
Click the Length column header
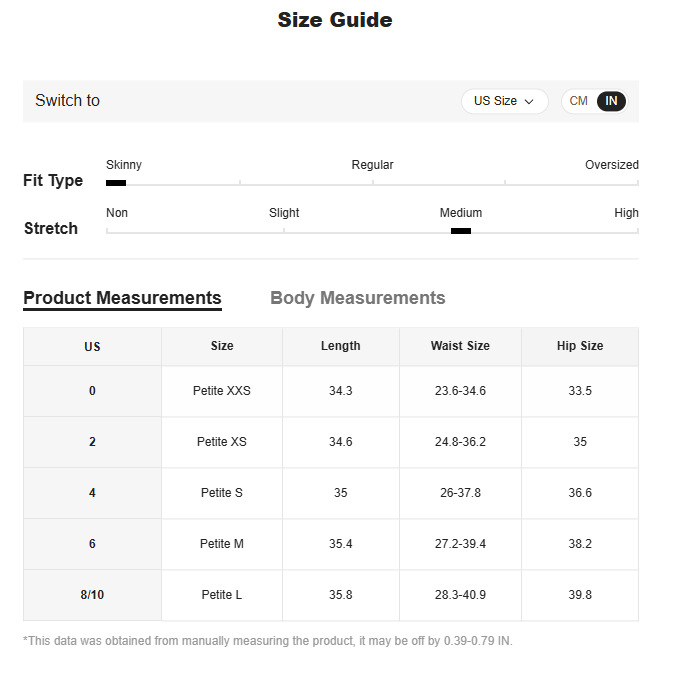[x=341, y=346]
